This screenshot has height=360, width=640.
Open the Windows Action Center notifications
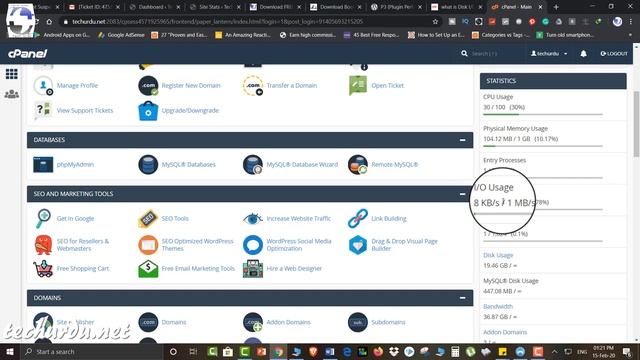point(627,351)
